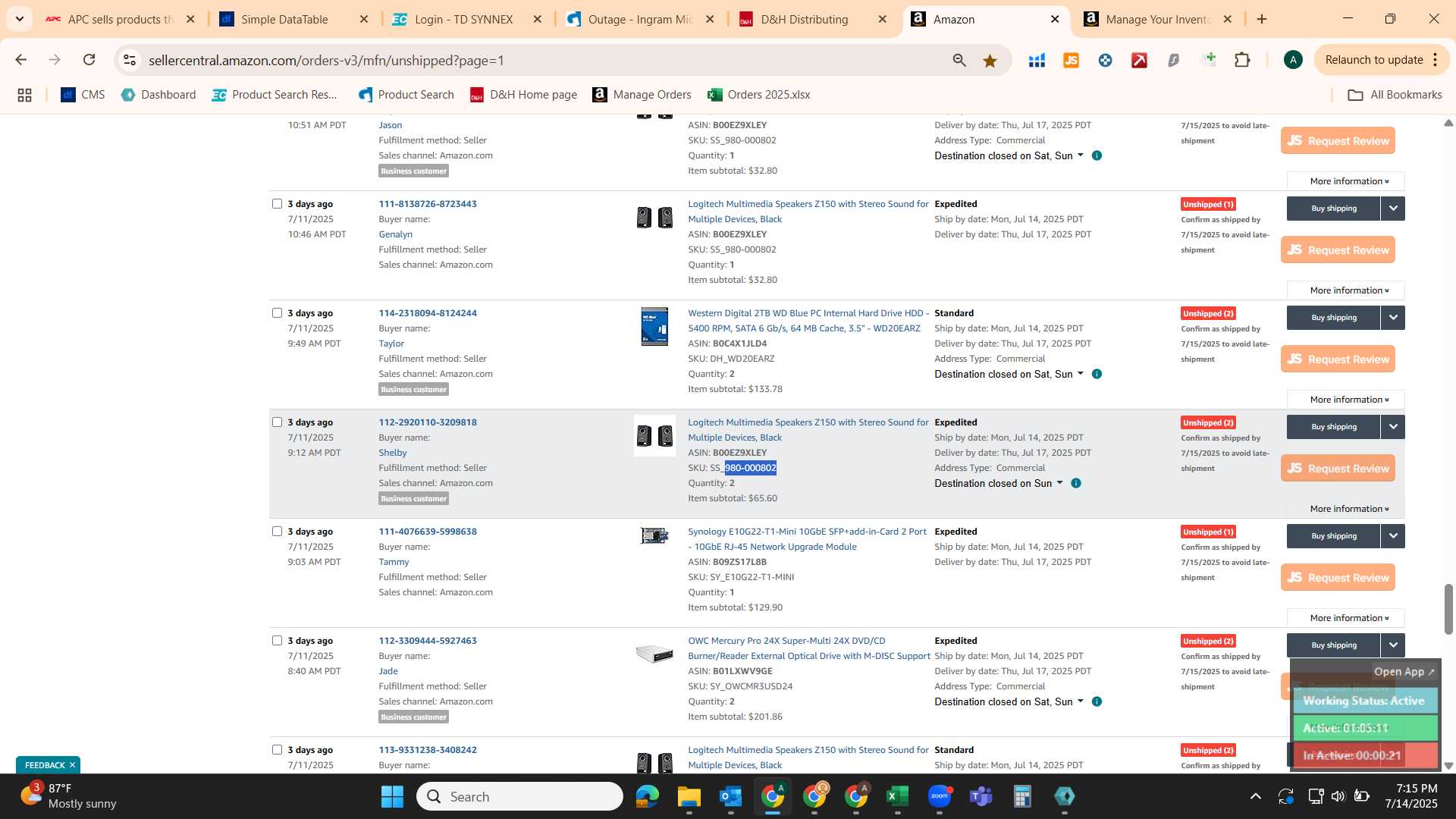Switch to Outage - Ingram Micro tab

click(640, 19)
